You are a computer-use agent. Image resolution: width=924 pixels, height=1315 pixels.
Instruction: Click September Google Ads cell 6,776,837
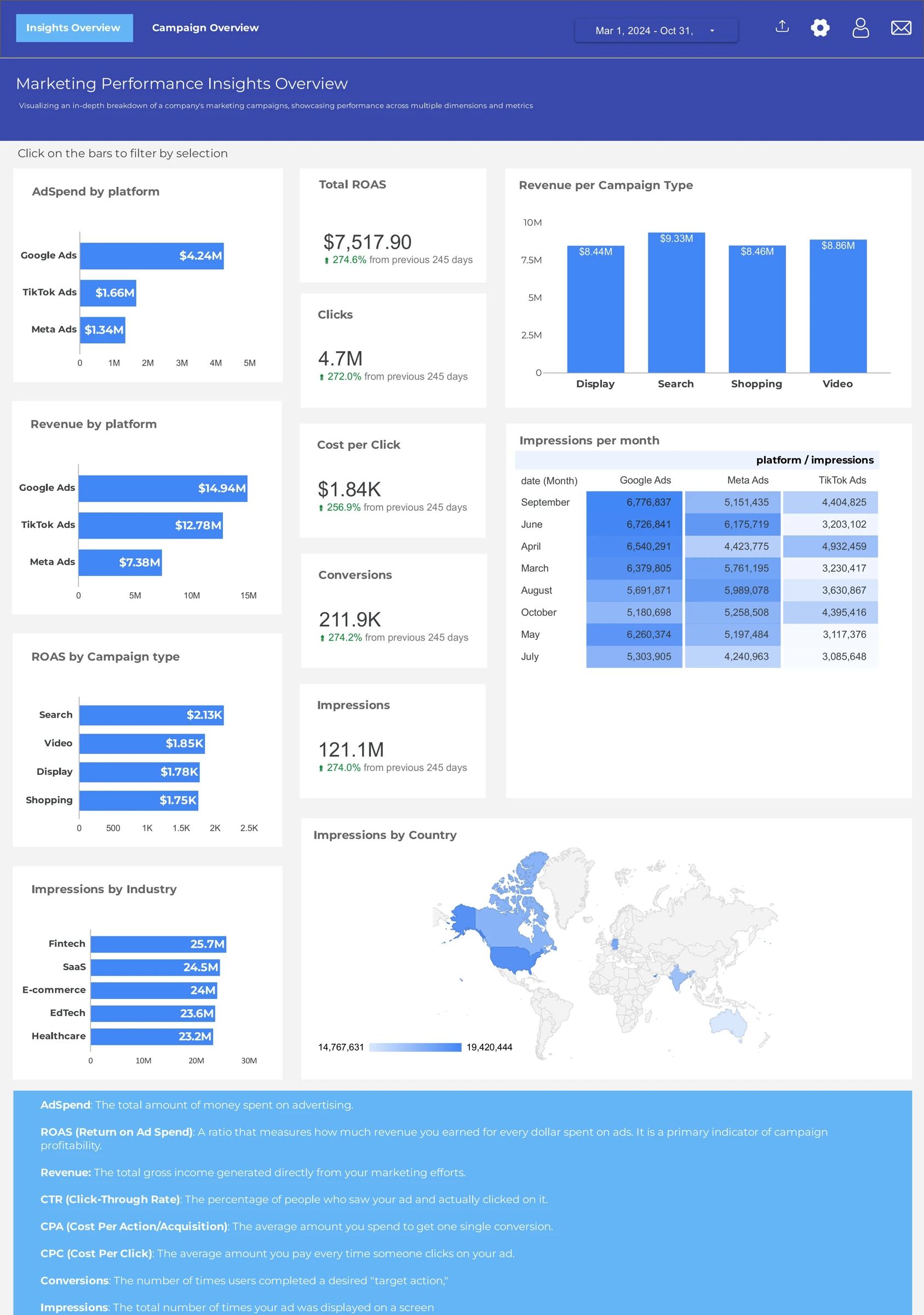[634, 502]
